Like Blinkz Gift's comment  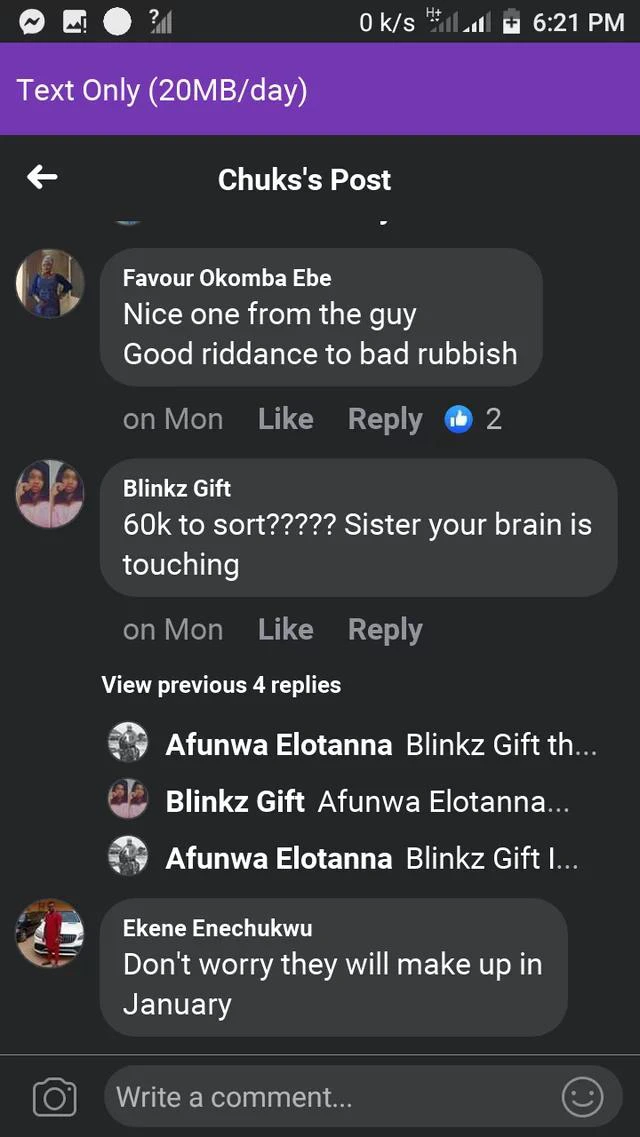click(x=285, y=629)
